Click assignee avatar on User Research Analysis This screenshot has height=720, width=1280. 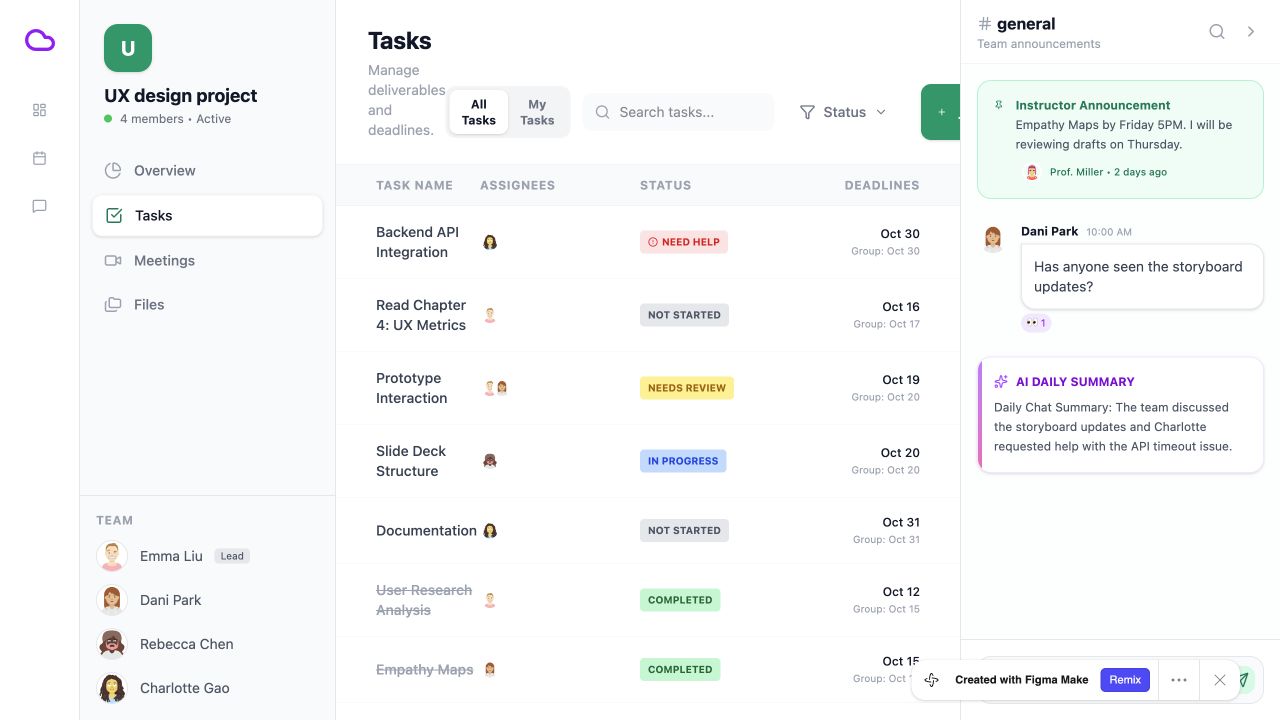(490, 600)
